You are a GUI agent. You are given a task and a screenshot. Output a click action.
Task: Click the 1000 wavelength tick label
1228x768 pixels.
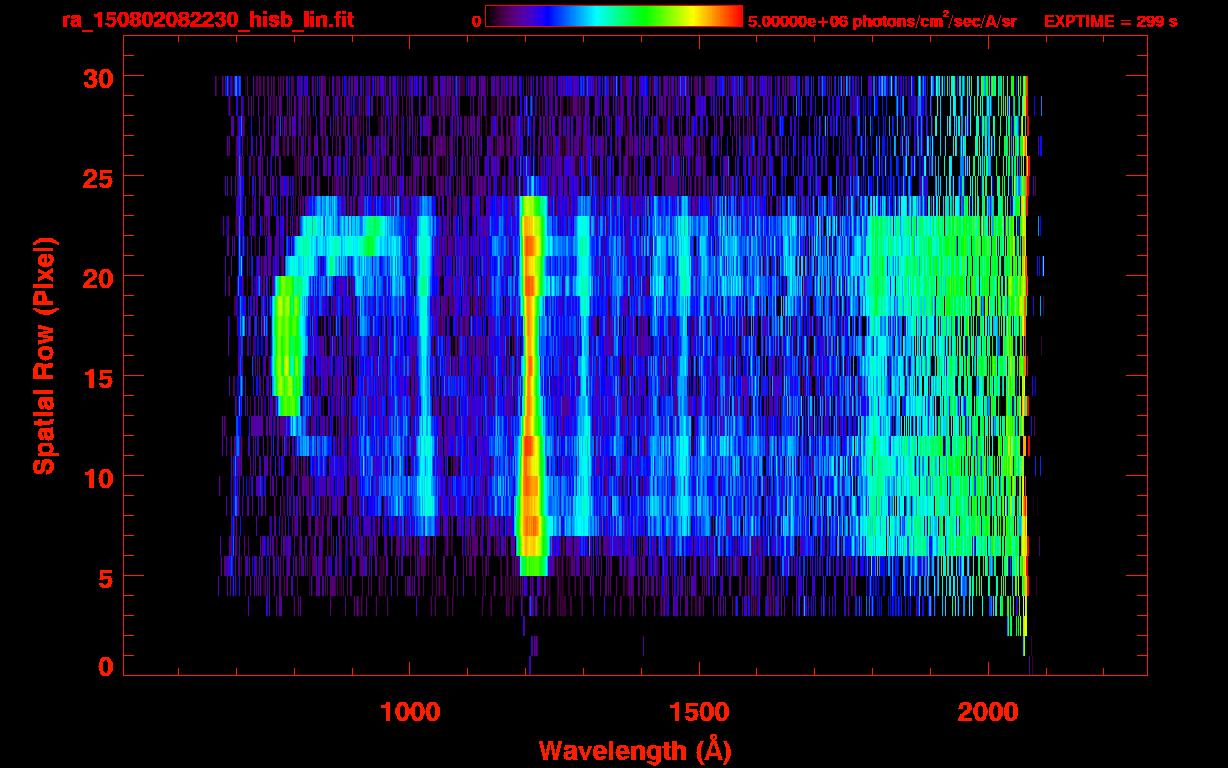click(410, 712)
